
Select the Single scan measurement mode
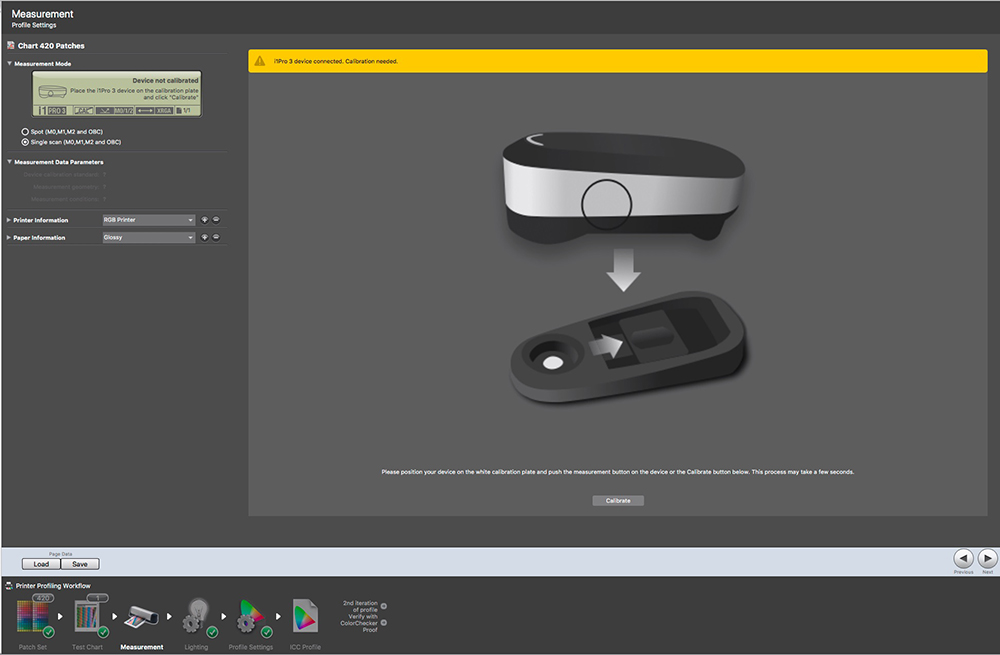coord(25,142)
